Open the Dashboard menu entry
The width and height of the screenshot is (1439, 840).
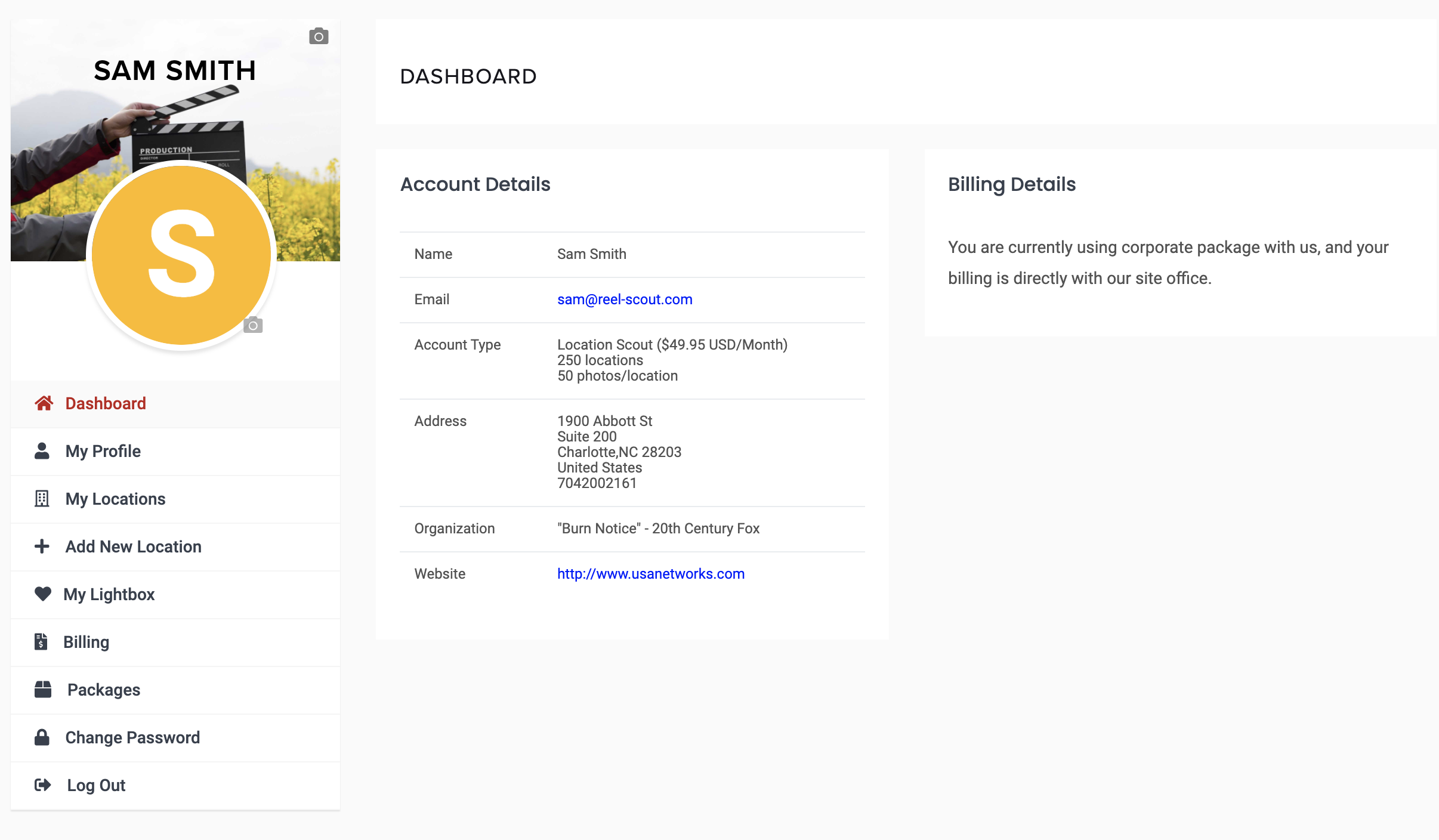[106, 403]
